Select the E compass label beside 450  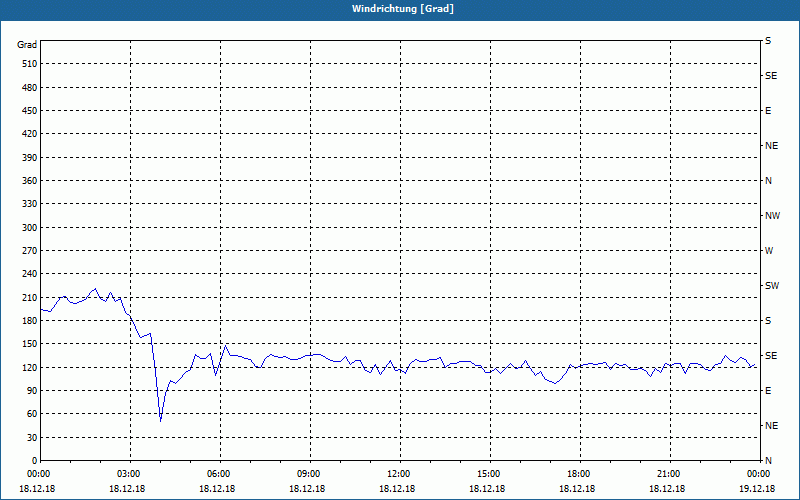click(768, 111)
